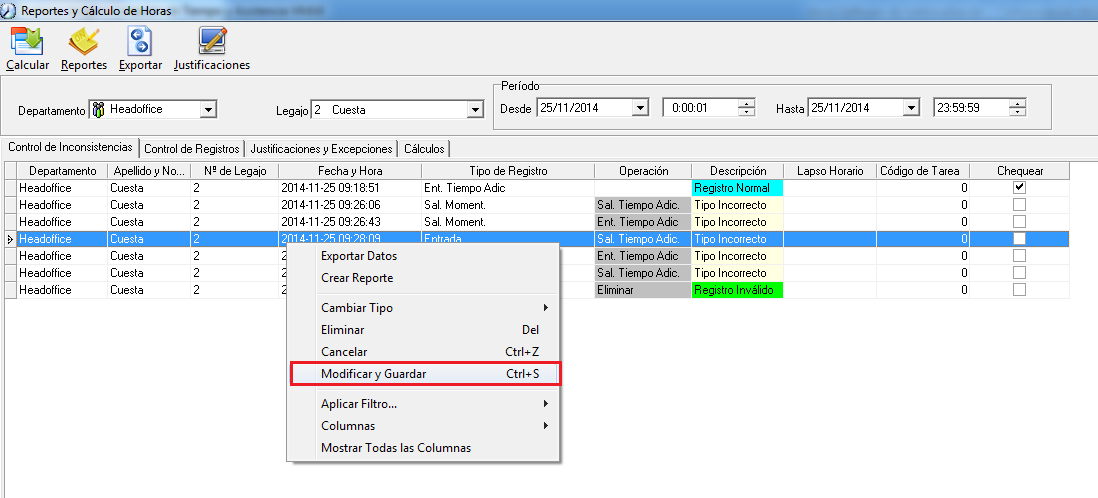Viewport: 1098px width, 498px height.
Task: Click the Departamento column header
Action: tap(62, 171)
